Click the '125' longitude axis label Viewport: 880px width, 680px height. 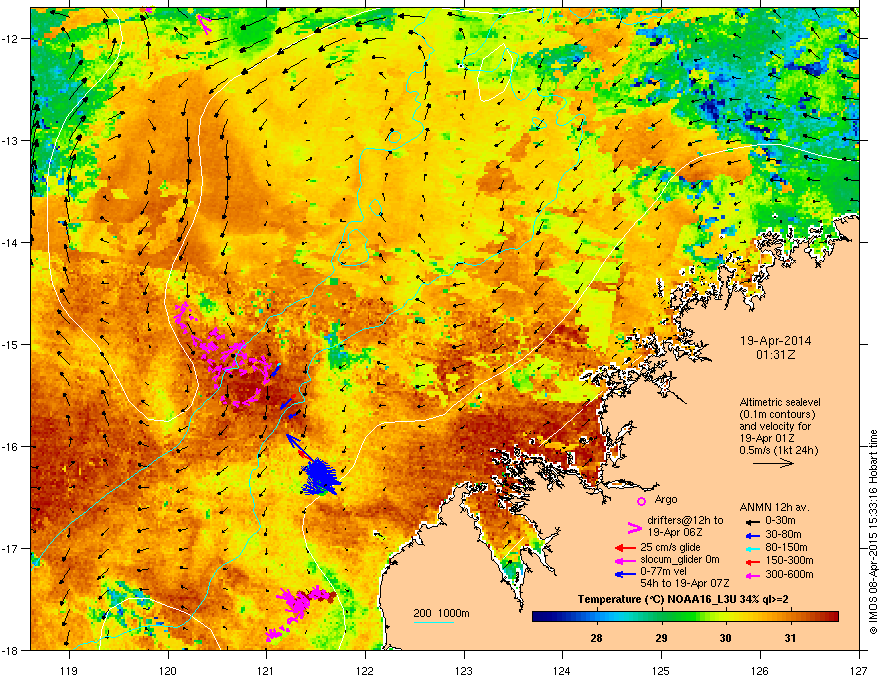click(x=661, y=670)
